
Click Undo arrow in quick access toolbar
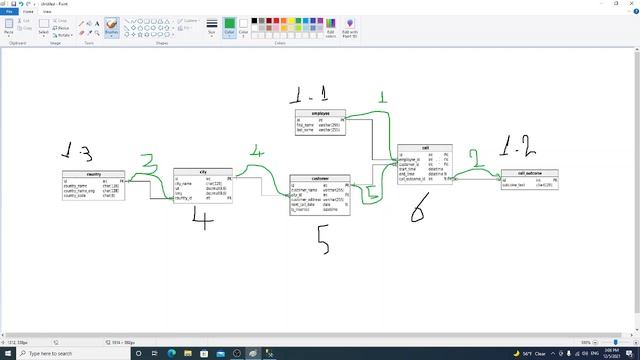pyautogui.click(x=21, y=4)
